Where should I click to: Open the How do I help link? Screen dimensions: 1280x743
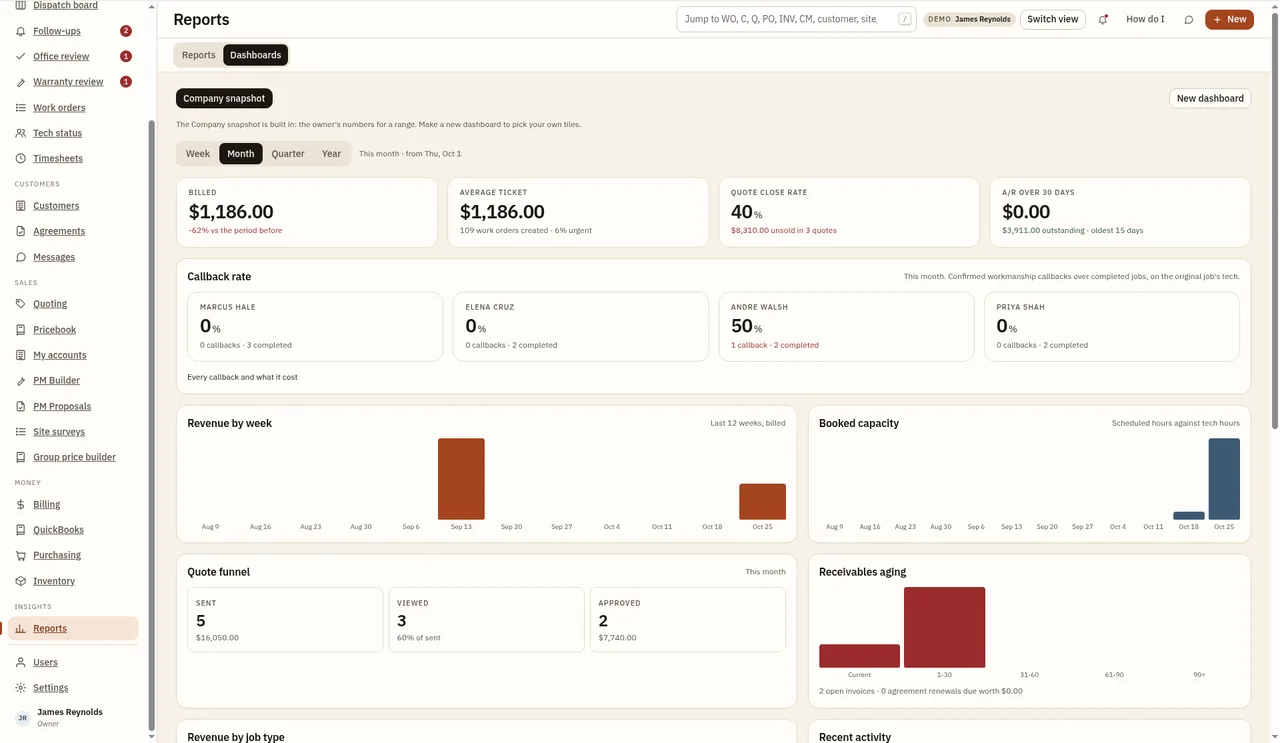point(1145,19)
